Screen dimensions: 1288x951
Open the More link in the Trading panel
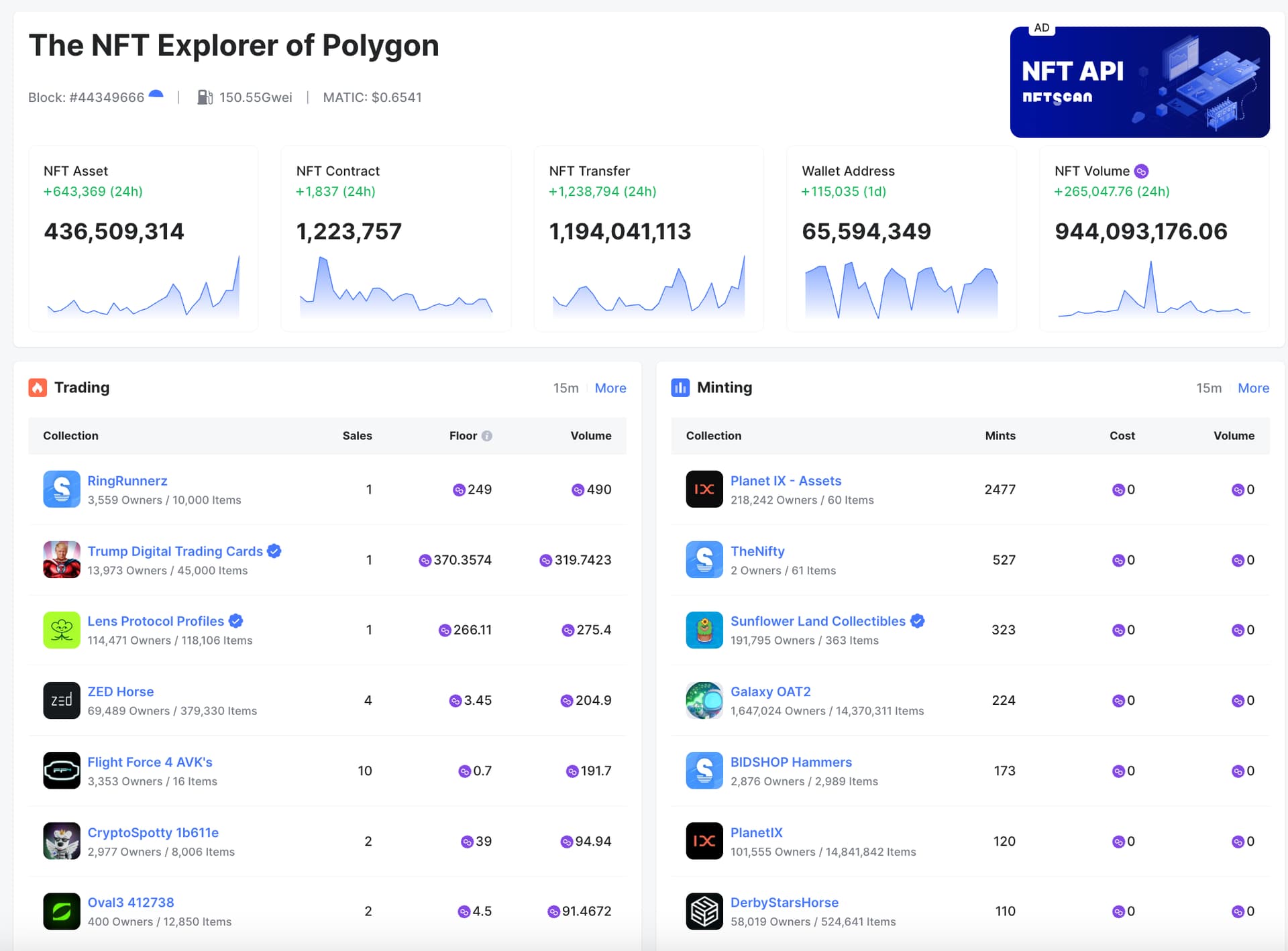(610, 388)
